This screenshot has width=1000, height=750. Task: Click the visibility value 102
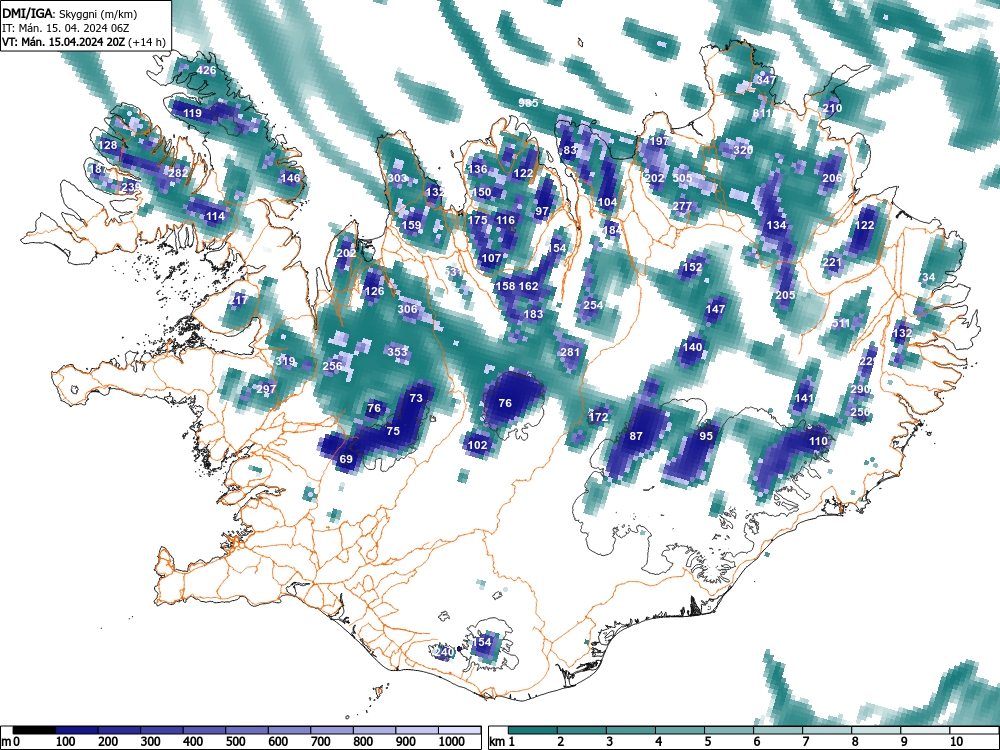click(x=477, y=445)
